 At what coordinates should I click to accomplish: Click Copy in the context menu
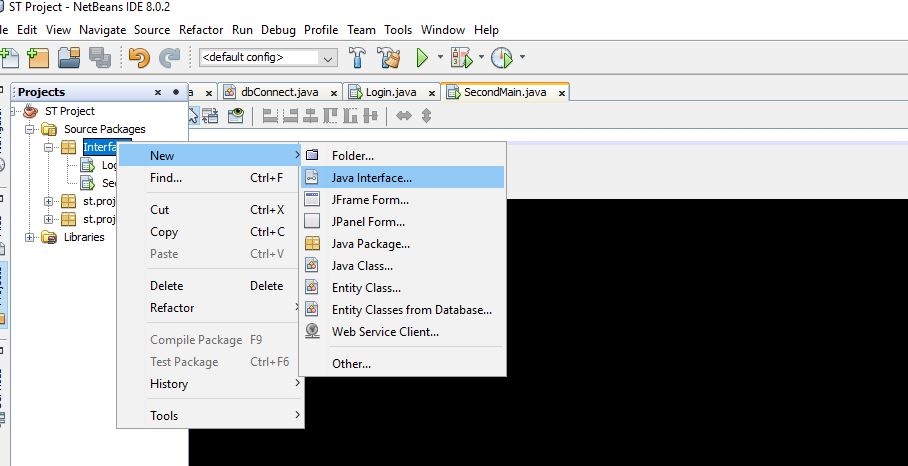pyautogui.click(x=211, y=232)
